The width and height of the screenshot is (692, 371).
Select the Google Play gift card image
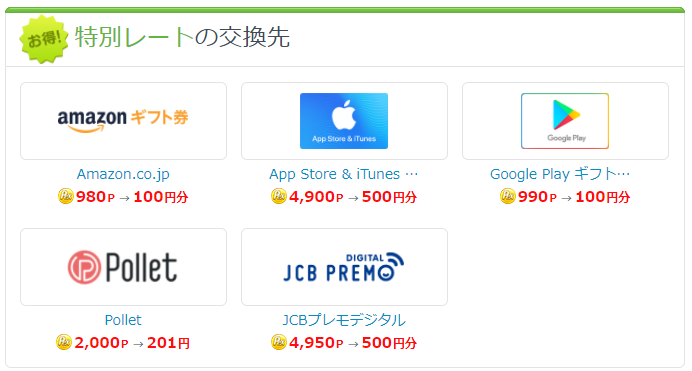pyautogui.click(x=565, y=121)
